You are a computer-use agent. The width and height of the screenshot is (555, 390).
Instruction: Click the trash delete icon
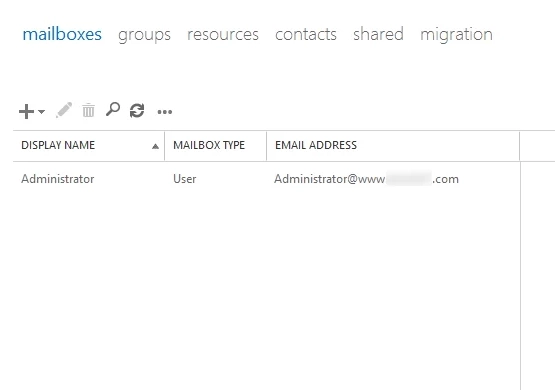pyautogui.click(x=88, y=110)
